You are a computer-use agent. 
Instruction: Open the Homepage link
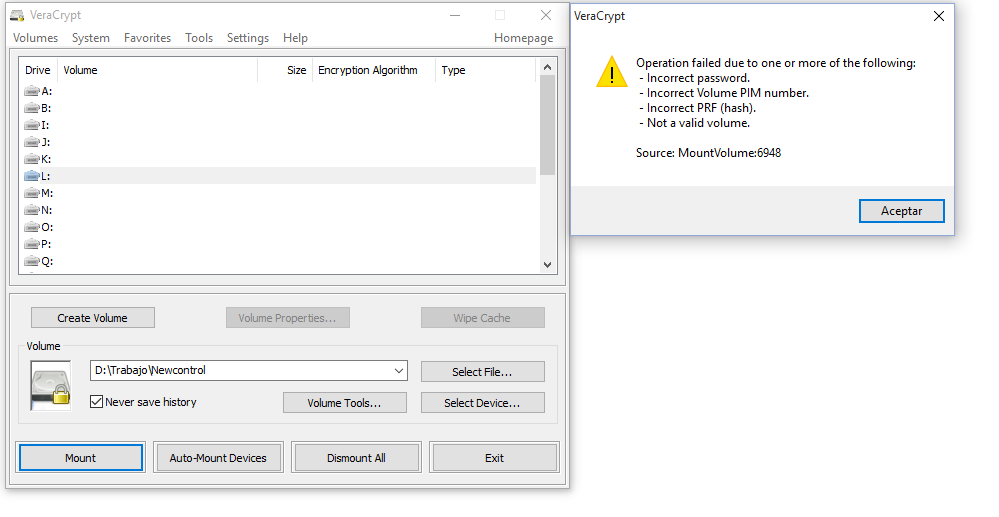pyautogui.click(x=523, y=38)
